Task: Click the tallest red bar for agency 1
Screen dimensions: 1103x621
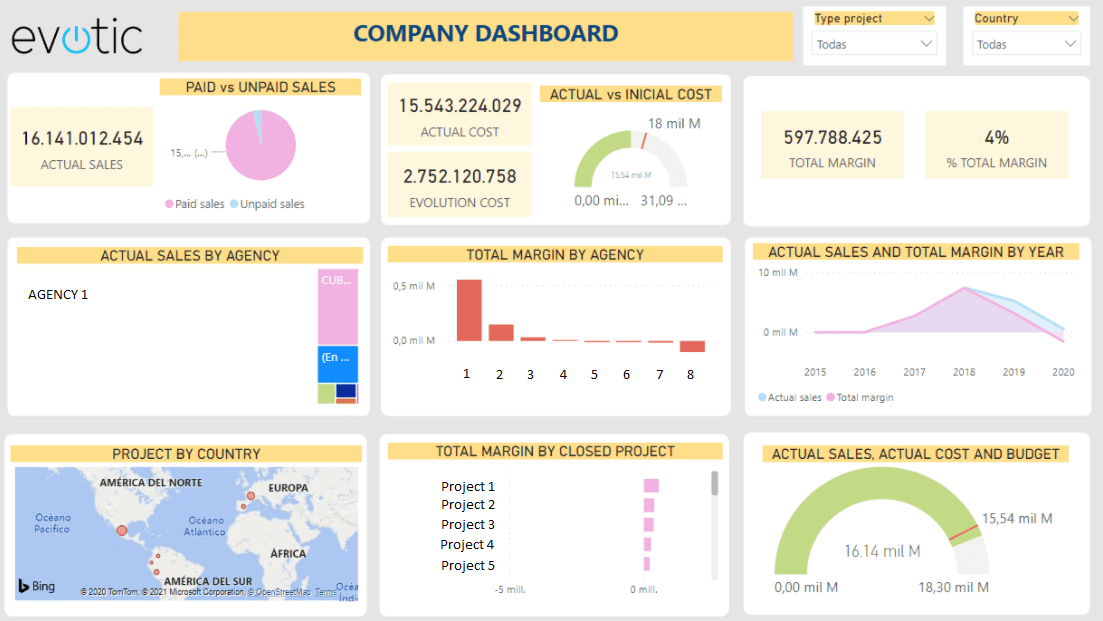Action: [x=469, y=310]
